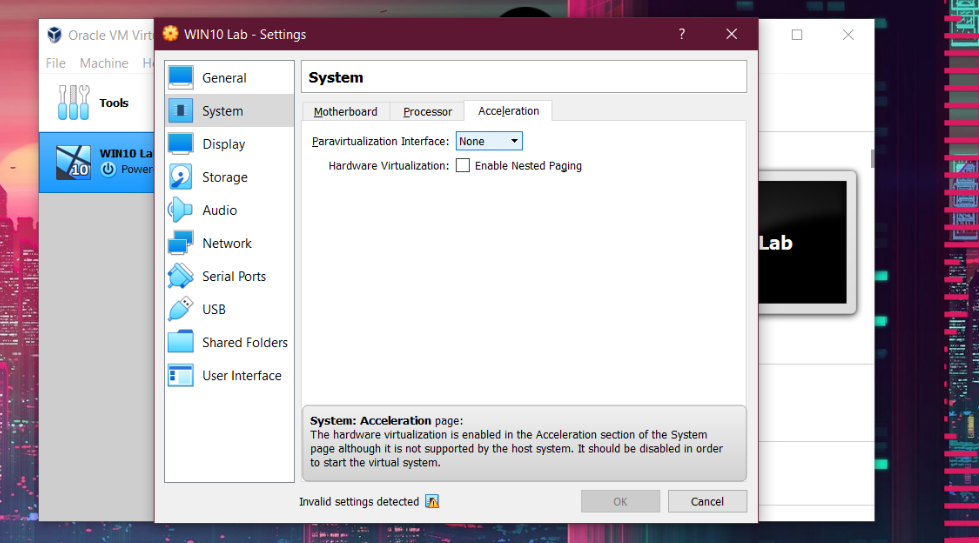Click the Tools label in VirtualBox Manager
Image resolution: width=979 pixels, height=543 pixels.
click(x=114, y=103)
